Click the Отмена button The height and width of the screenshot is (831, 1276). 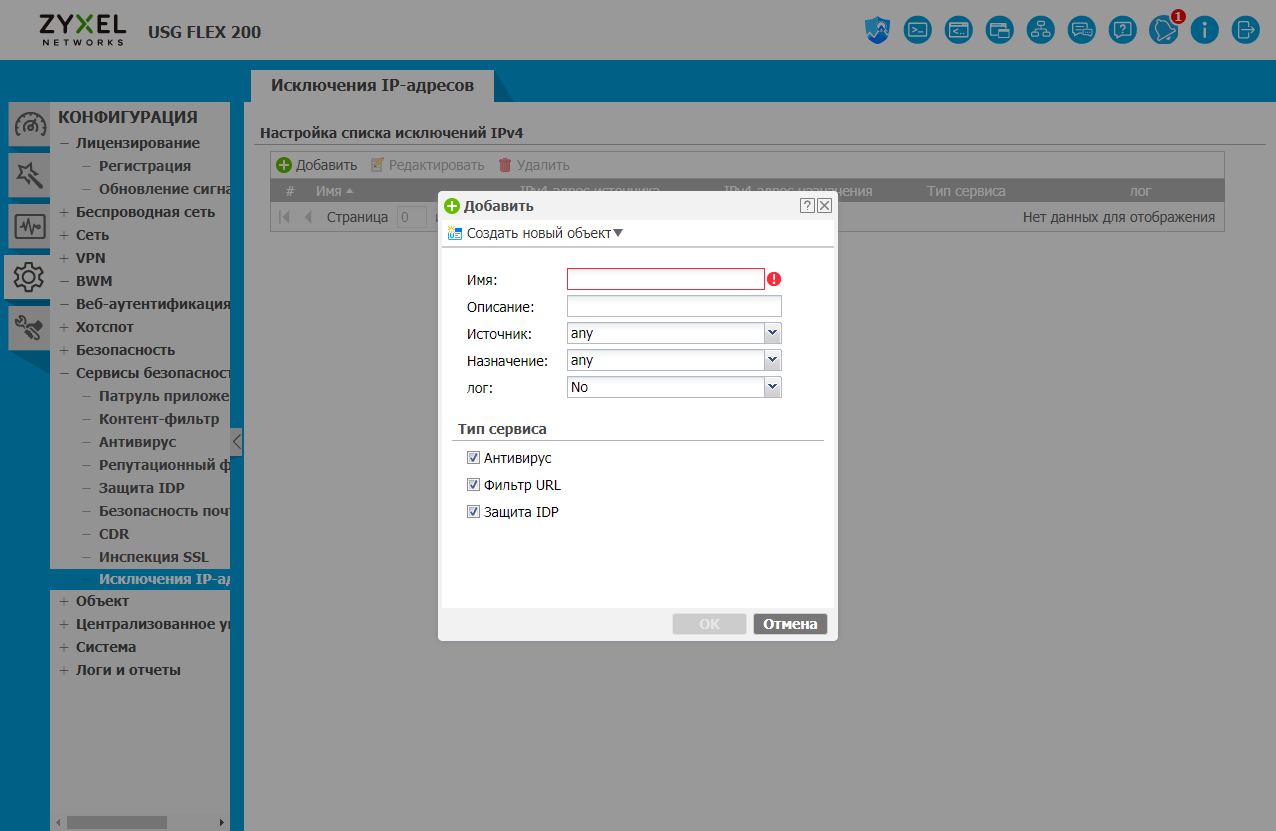click(x=790, y=624)
